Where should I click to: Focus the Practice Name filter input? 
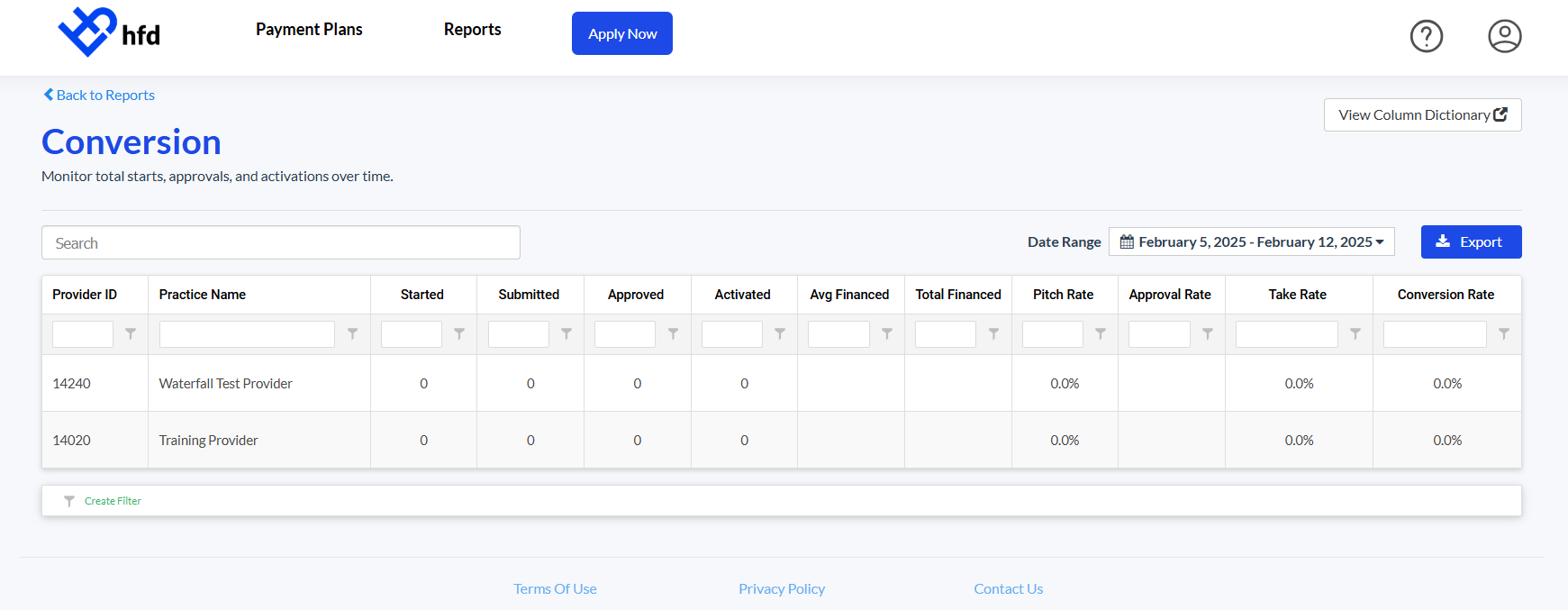(247, 334)
